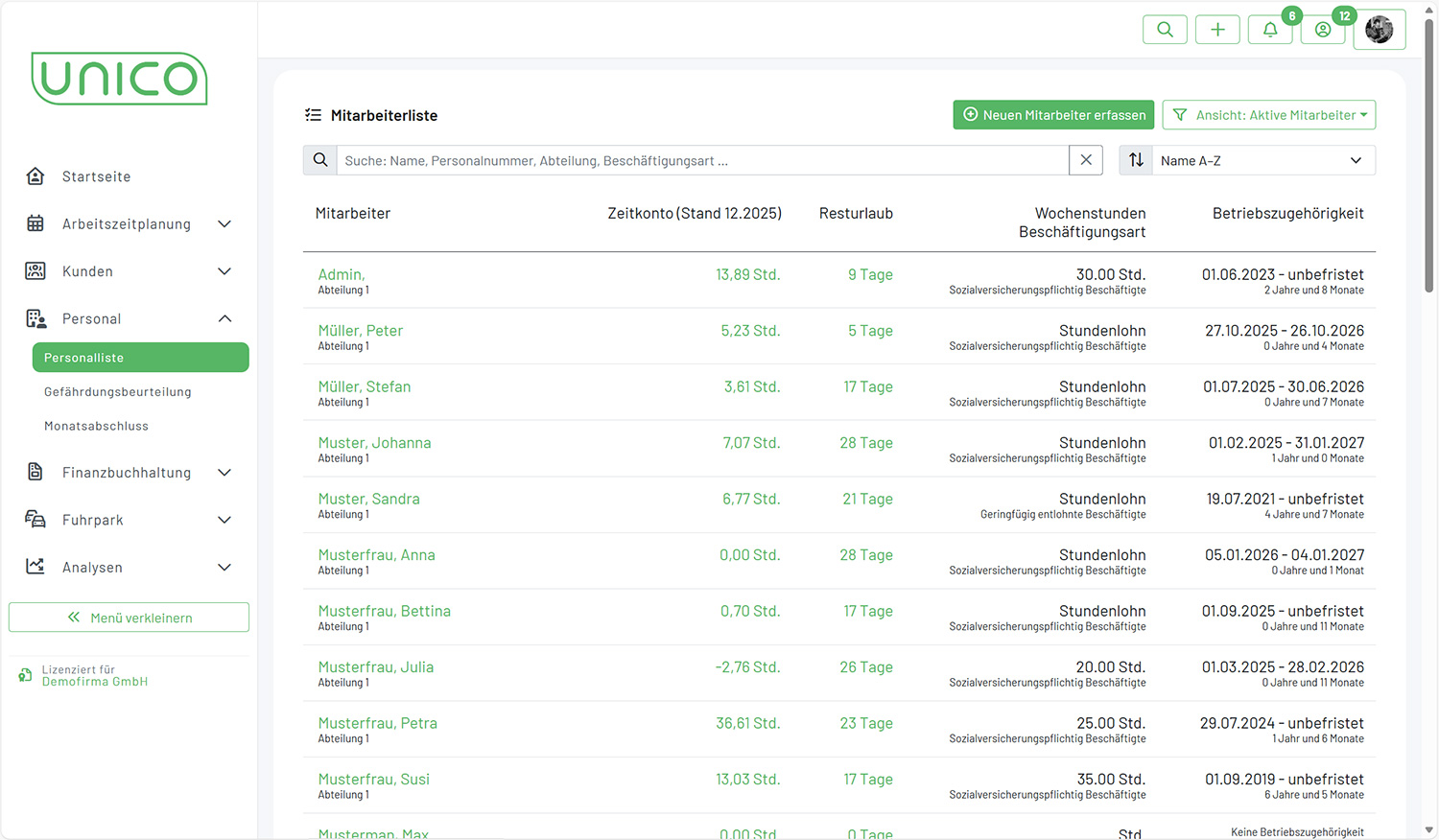Open employee Müller, Peter
Viewport: 1439px width, 840px height.
coord(360,331)
